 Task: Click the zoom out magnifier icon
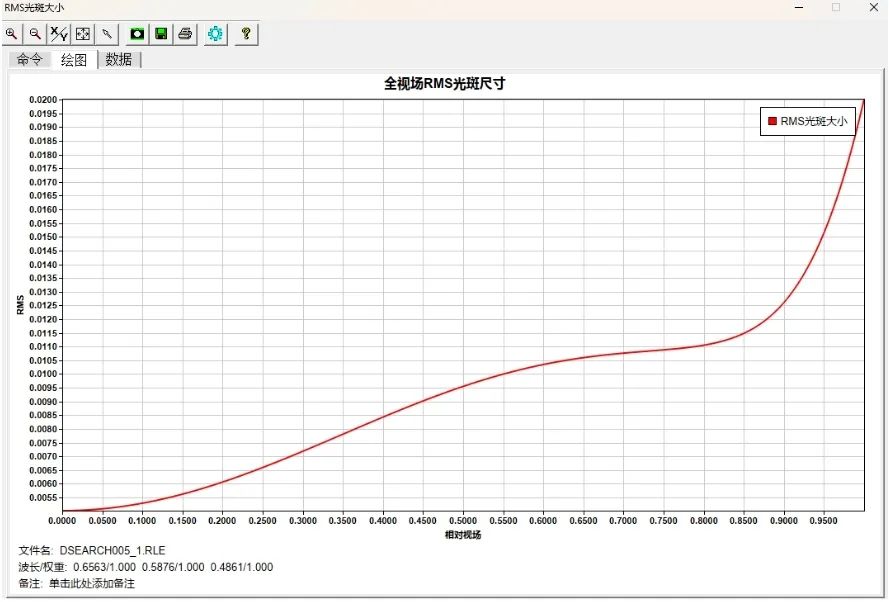click(x=35, y=34)
